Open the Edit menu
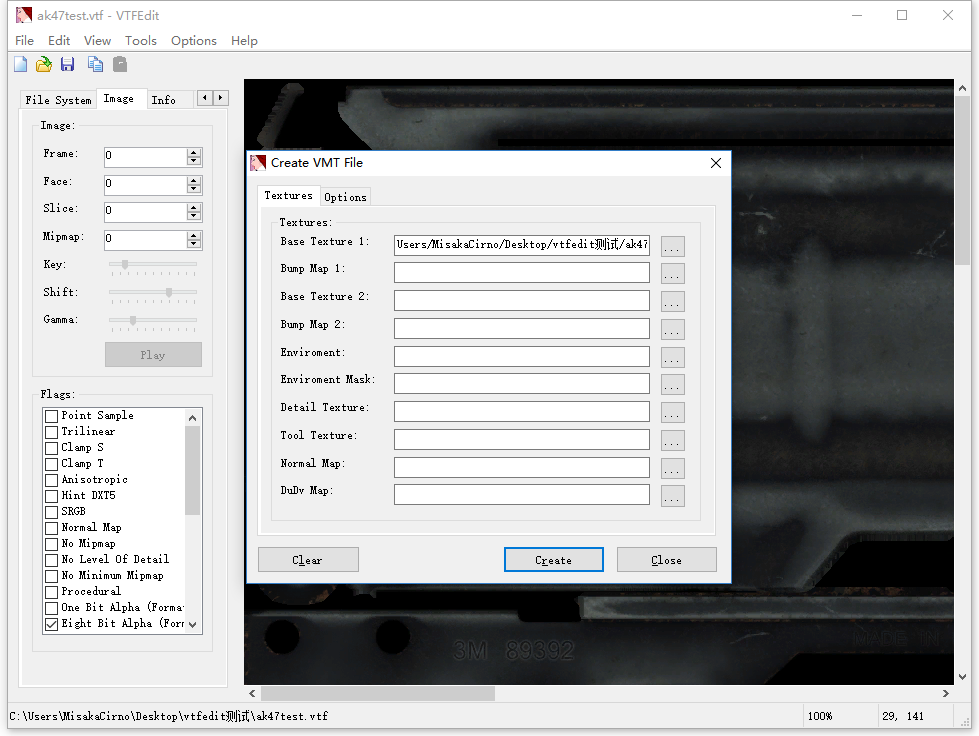Image resolution: width=979 pixels, height=736 pixels. point(59,41)
